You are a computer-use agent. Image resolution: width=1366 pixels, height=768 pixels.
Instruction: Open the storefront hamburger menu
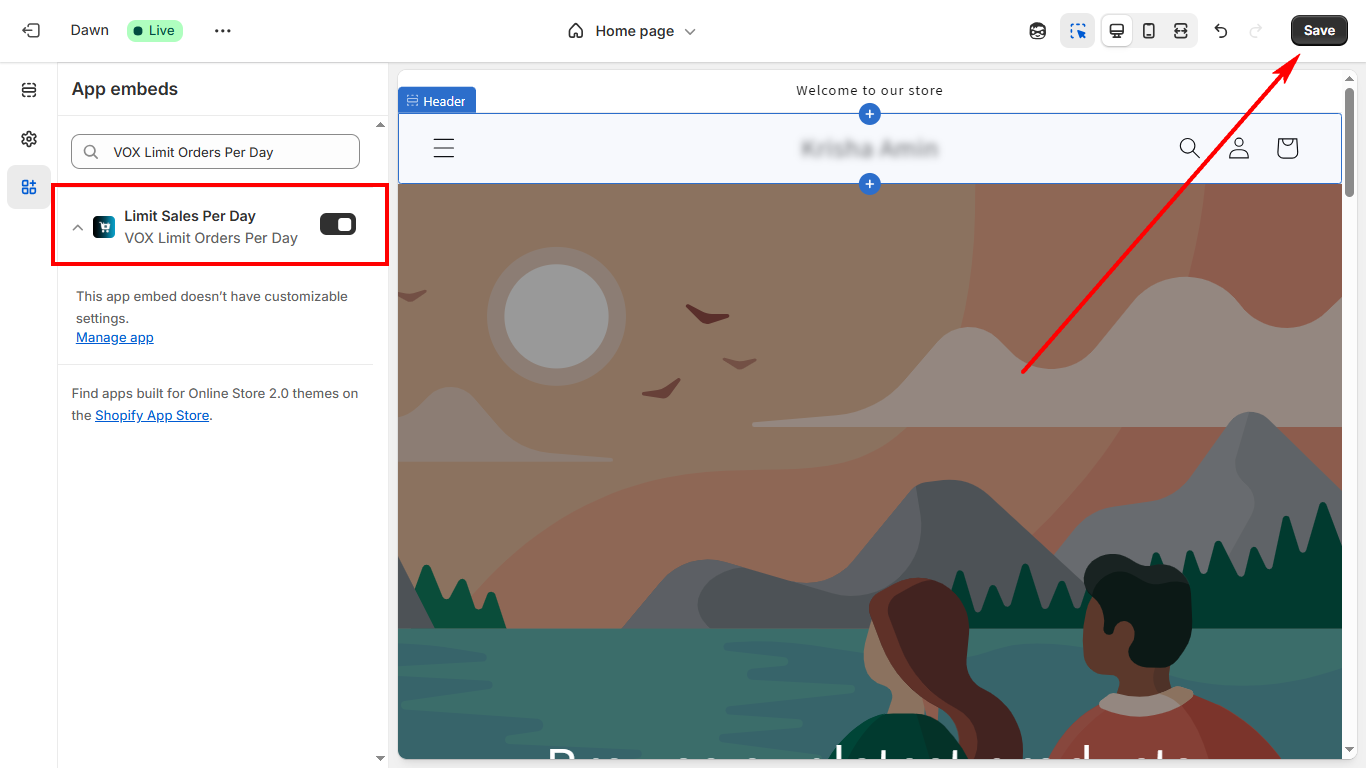tap(444, 149)
